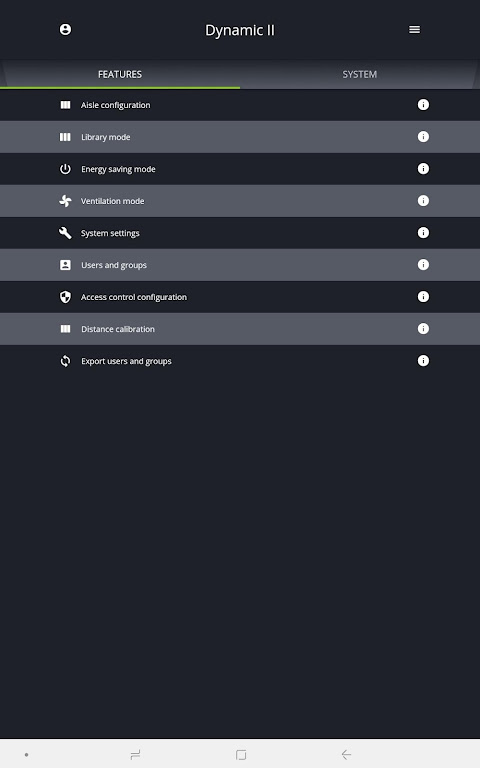Show info for Energy saving mode

(x=423, y=168)
